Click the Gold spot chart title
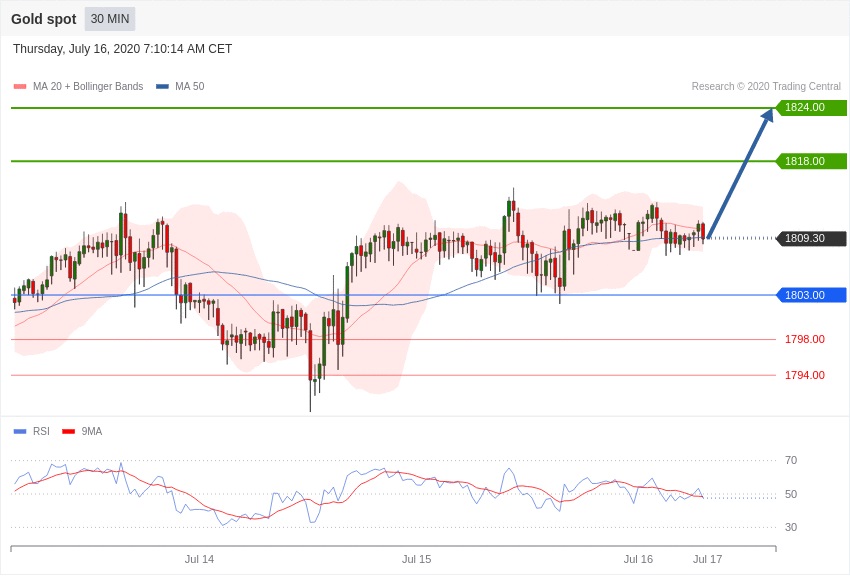Image resolution: width=850 pixels, height=576 pixels. coord(43,19)
